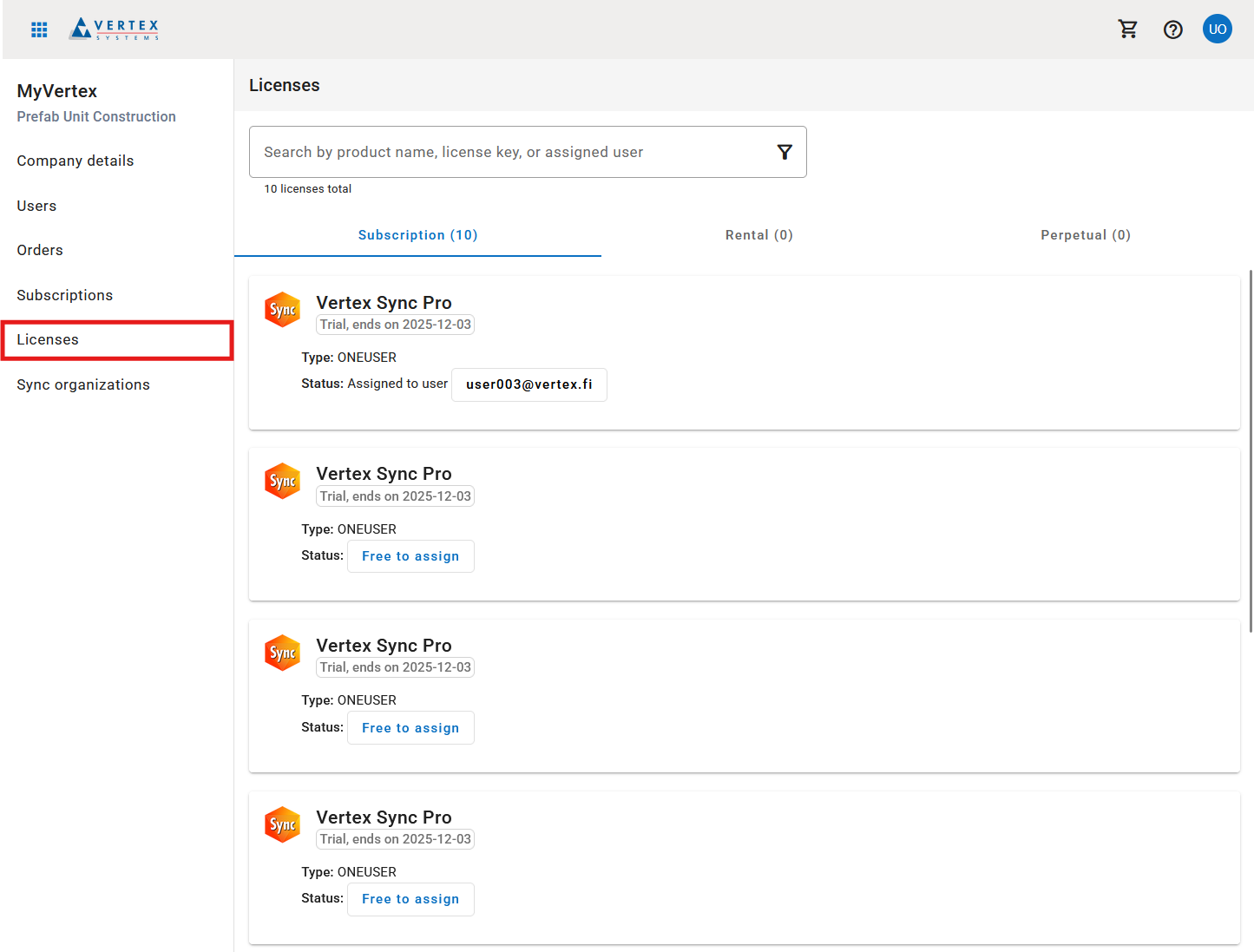Click Free to assign on second license

click(x=410, y=556)
